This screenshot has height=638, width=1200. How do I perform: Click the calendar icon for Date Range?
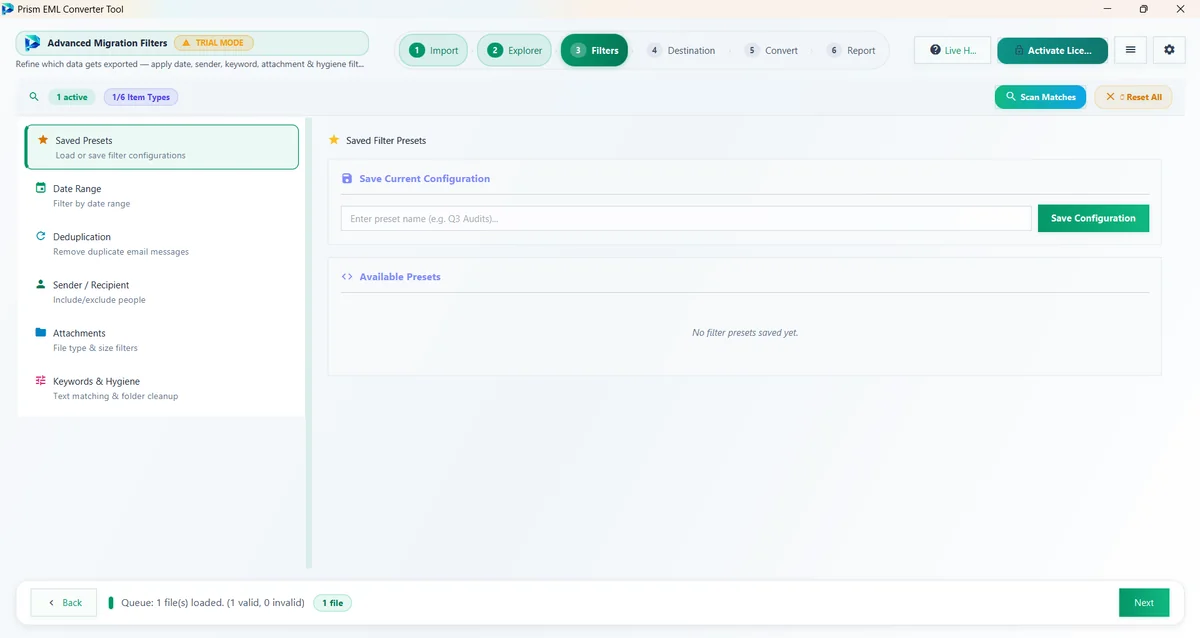click(41, 188)
